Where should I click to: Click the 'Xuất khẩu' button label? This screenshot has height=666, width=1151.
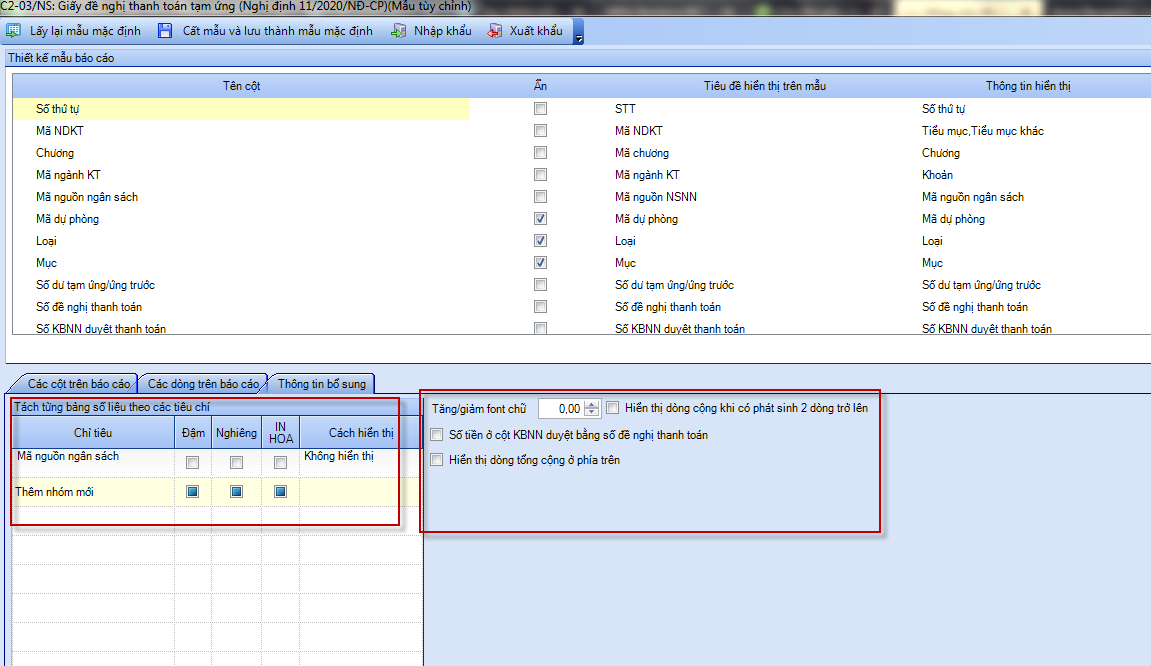[x=536, y=31]
